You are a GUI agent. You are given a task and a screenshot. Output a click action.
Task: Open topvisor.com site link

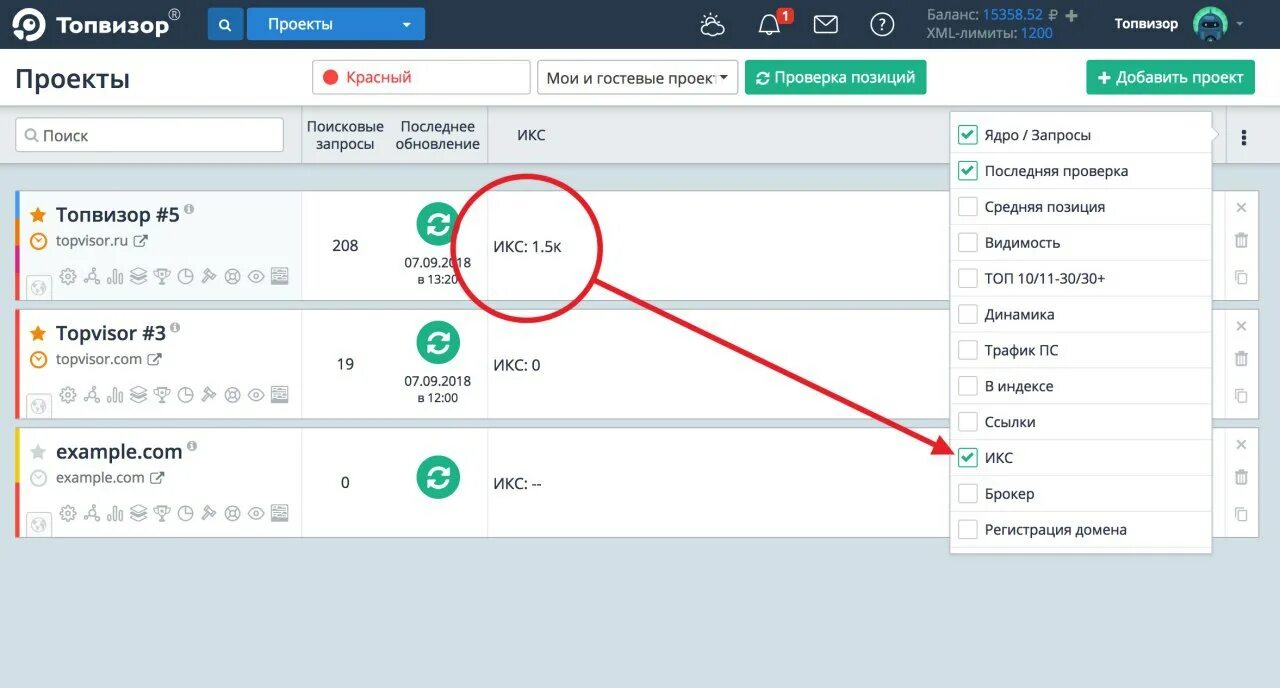tap(99, 359)
